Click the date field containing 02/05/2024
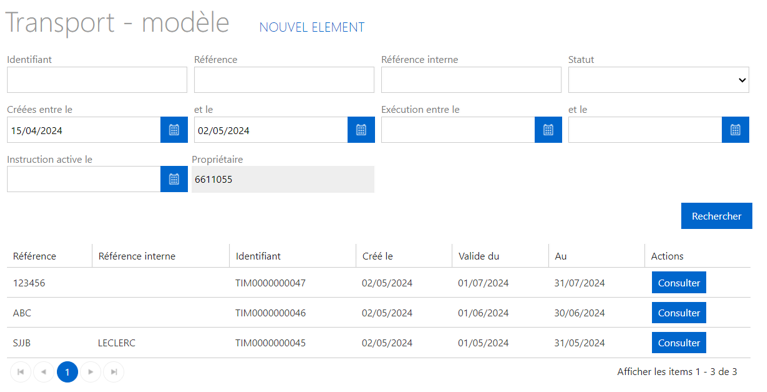Screen dimensions: 767x392 [271, 130]
